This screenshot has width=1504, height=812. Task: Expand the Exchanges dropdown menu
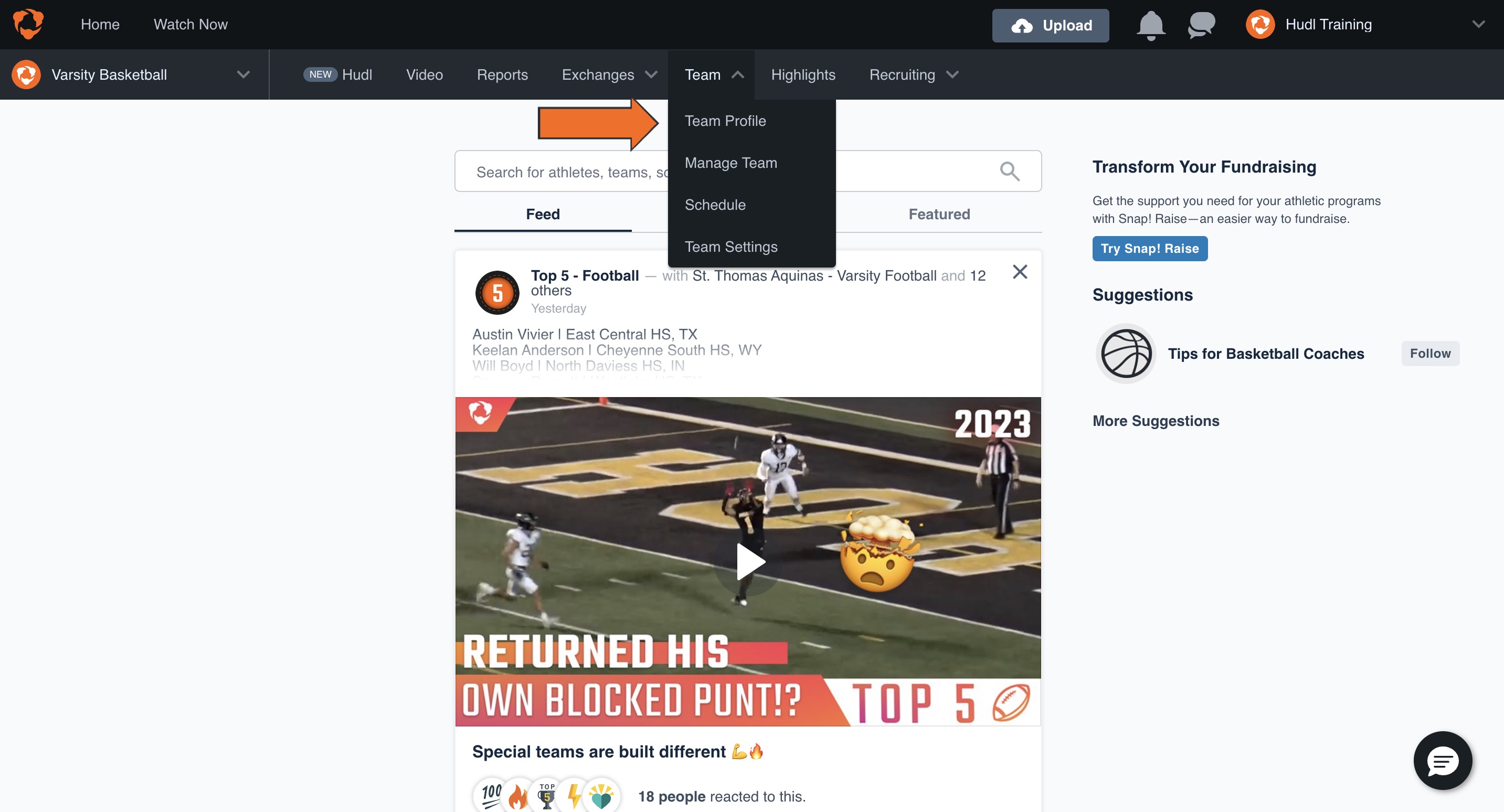(609, 74)
